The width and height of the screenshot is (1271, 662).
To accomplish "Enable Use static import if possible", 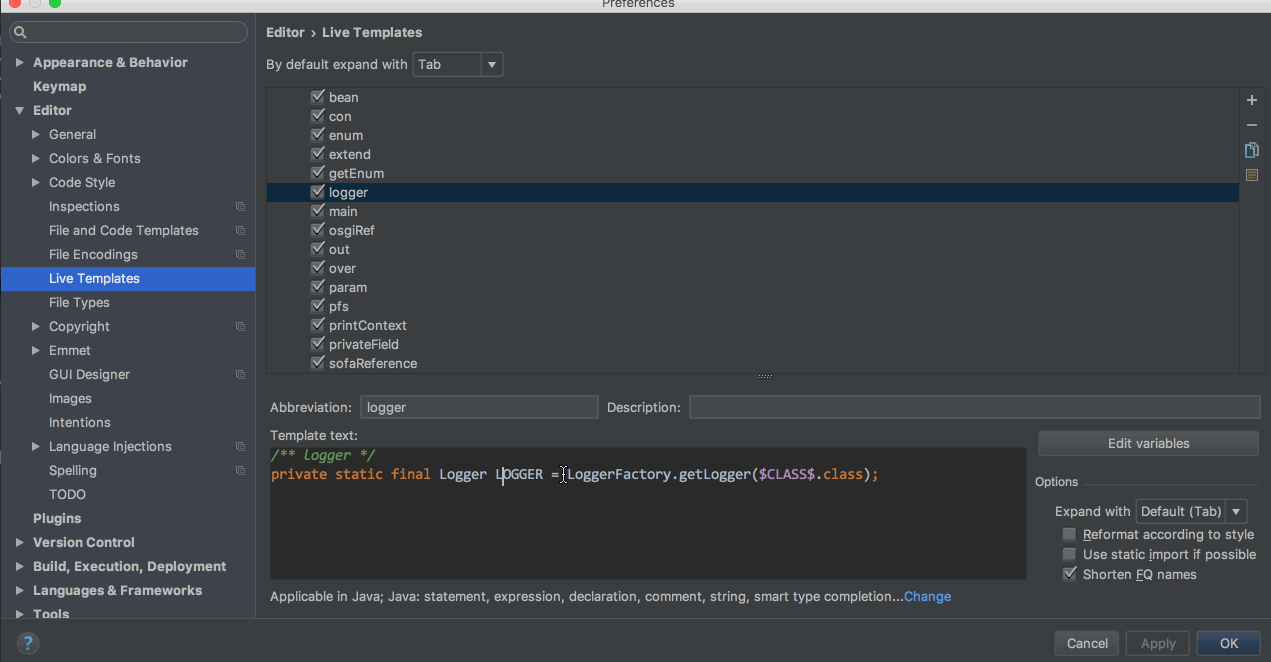I will point(1070,555).
